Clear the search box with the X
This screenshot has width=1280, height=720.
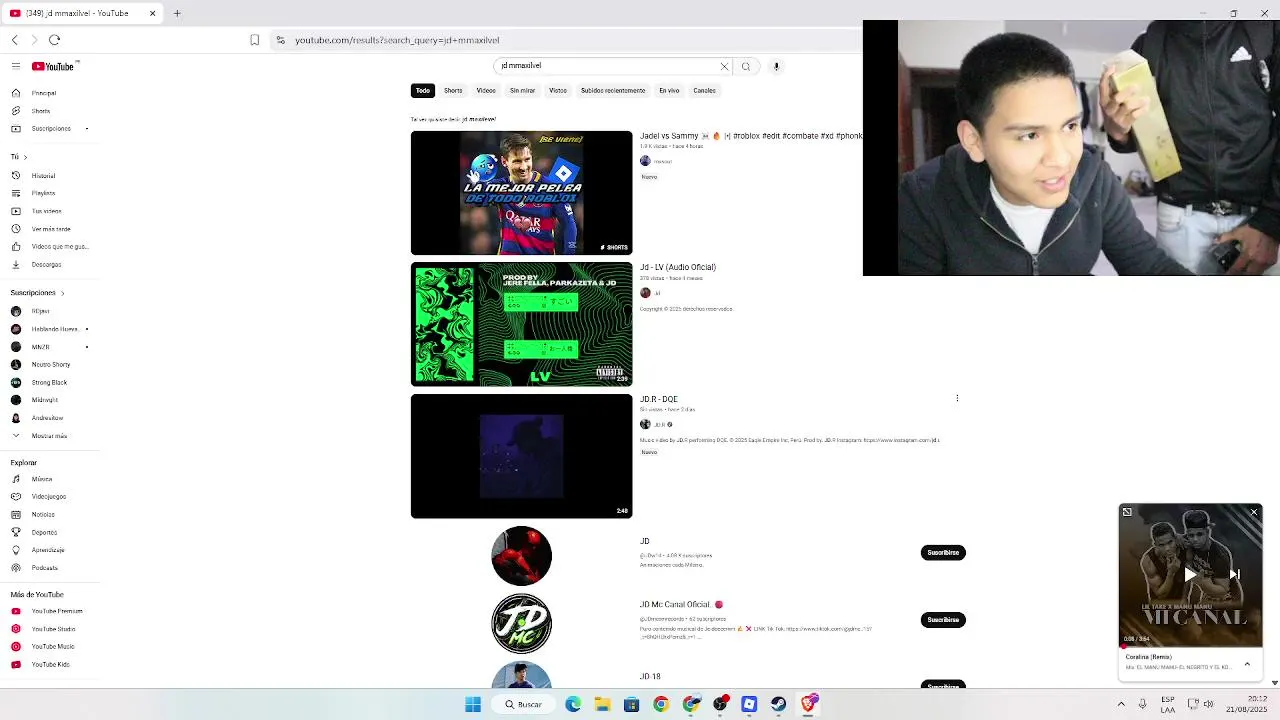(725, 66)
